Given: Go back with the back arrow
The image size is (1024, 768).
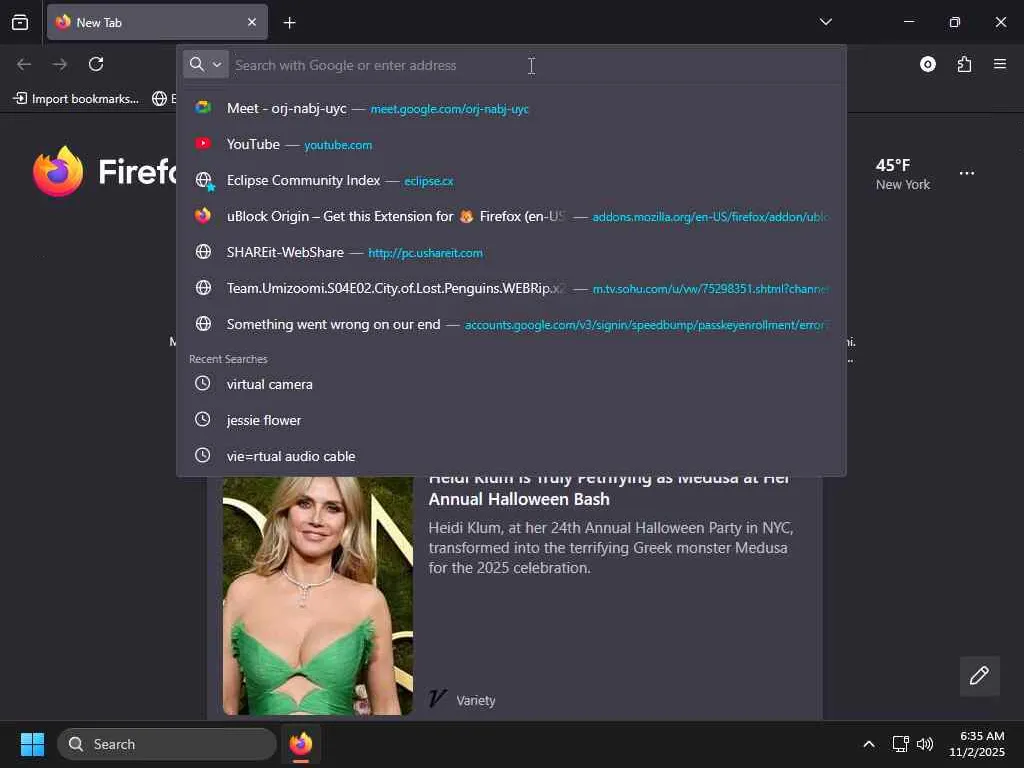Looking at the screenshot, I should click(x=24, y=64).
